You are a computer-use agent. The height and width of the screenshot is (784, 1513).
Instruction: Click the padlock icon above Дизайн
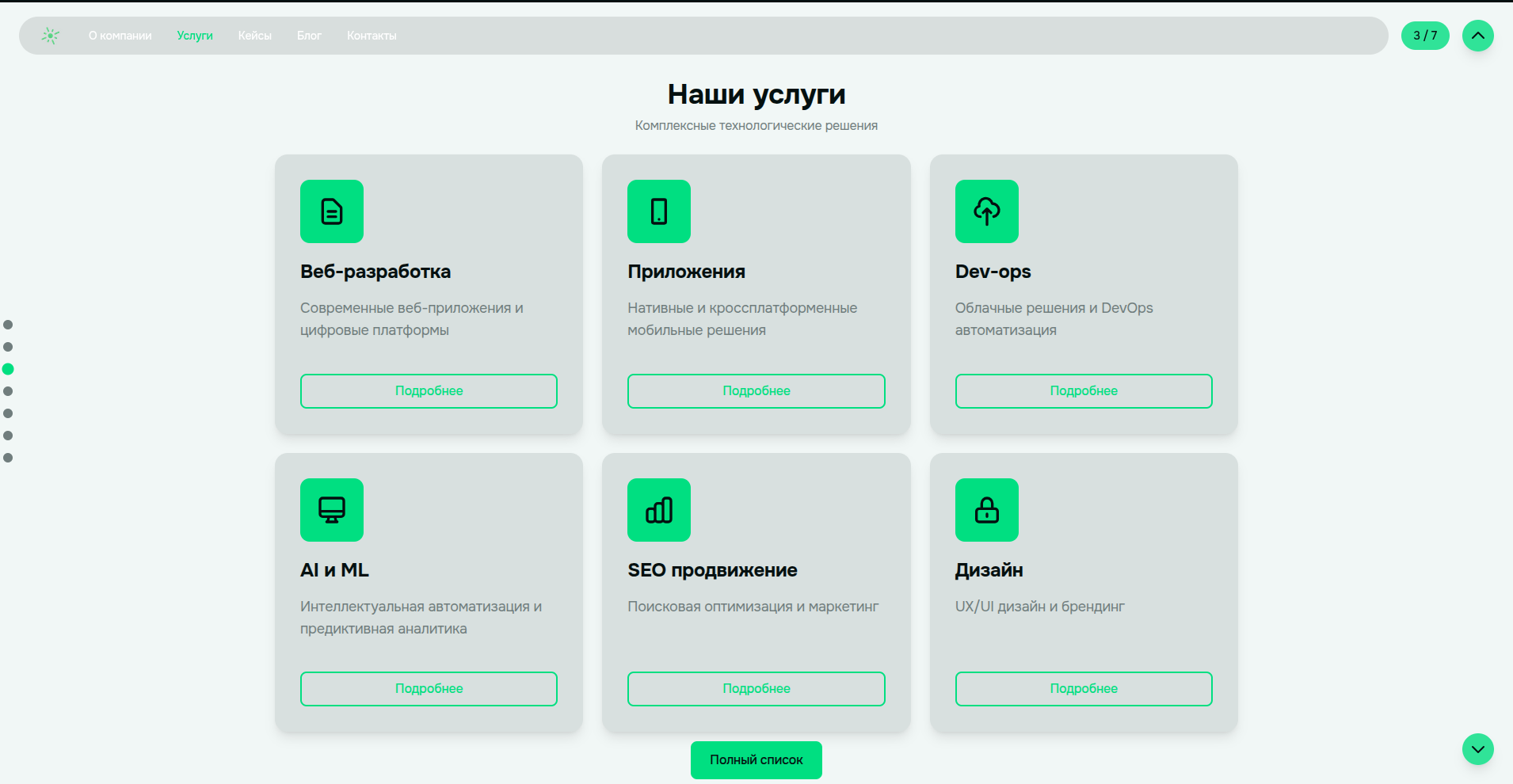[986, 510]
